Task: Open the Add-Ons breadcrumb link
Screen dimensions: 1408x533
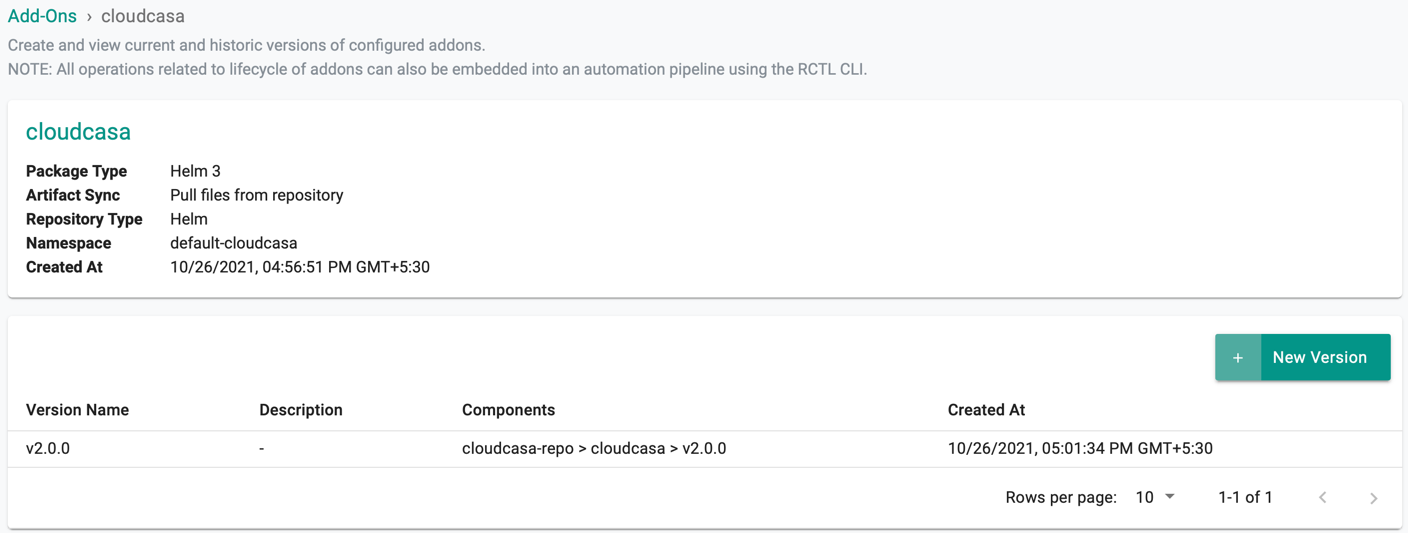Action: tap(42, 16)
